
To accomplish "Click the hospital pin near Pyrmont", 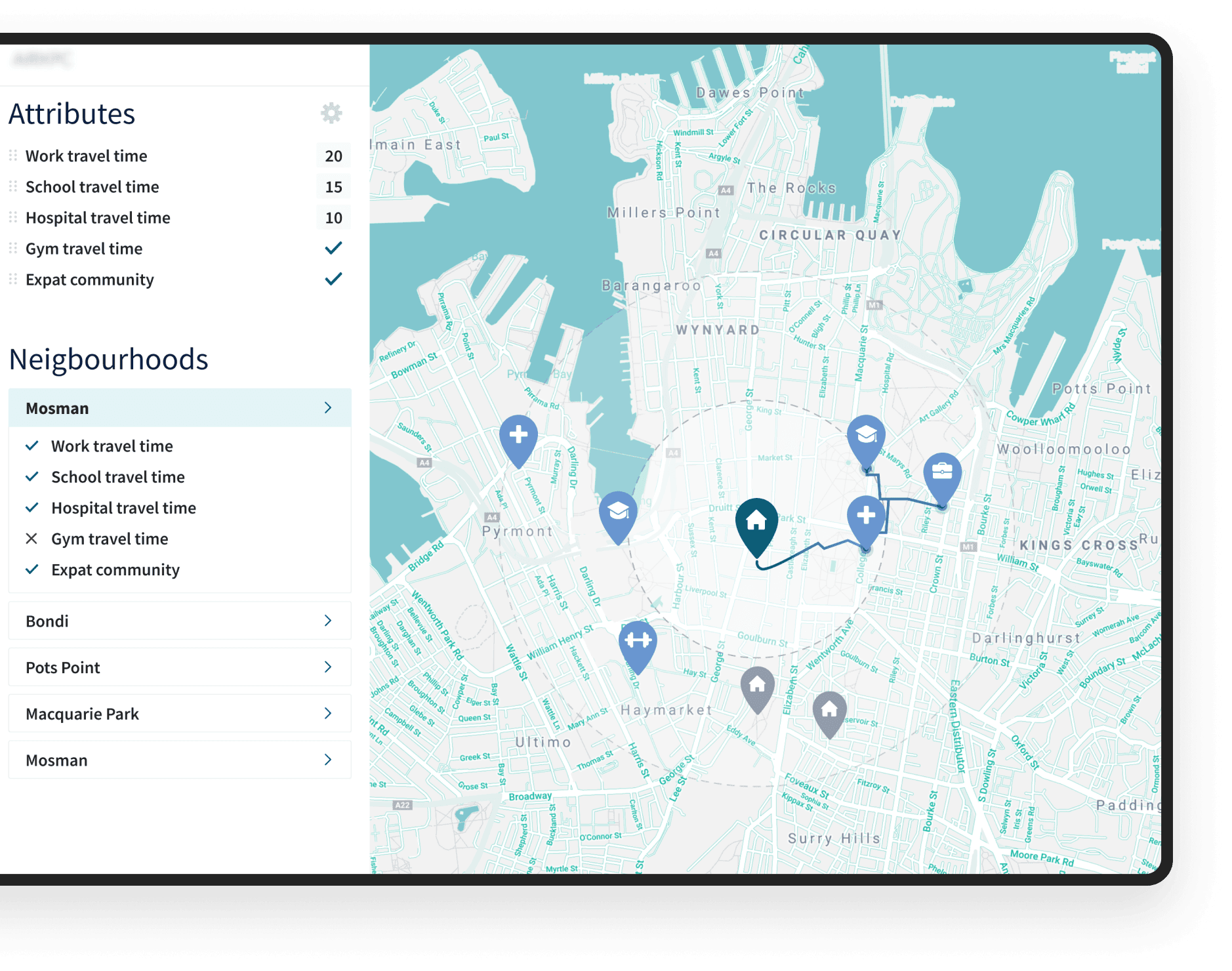I will [518, 440].
